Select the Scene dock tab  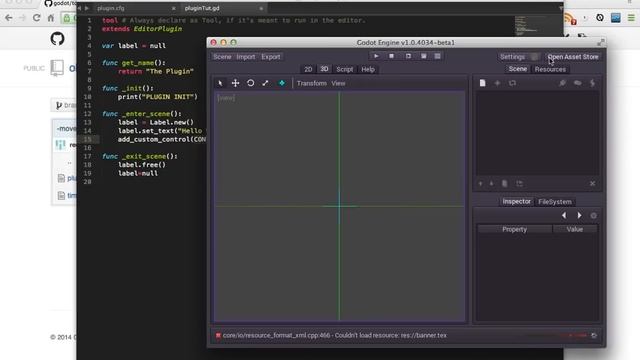[x=518, y=69]
